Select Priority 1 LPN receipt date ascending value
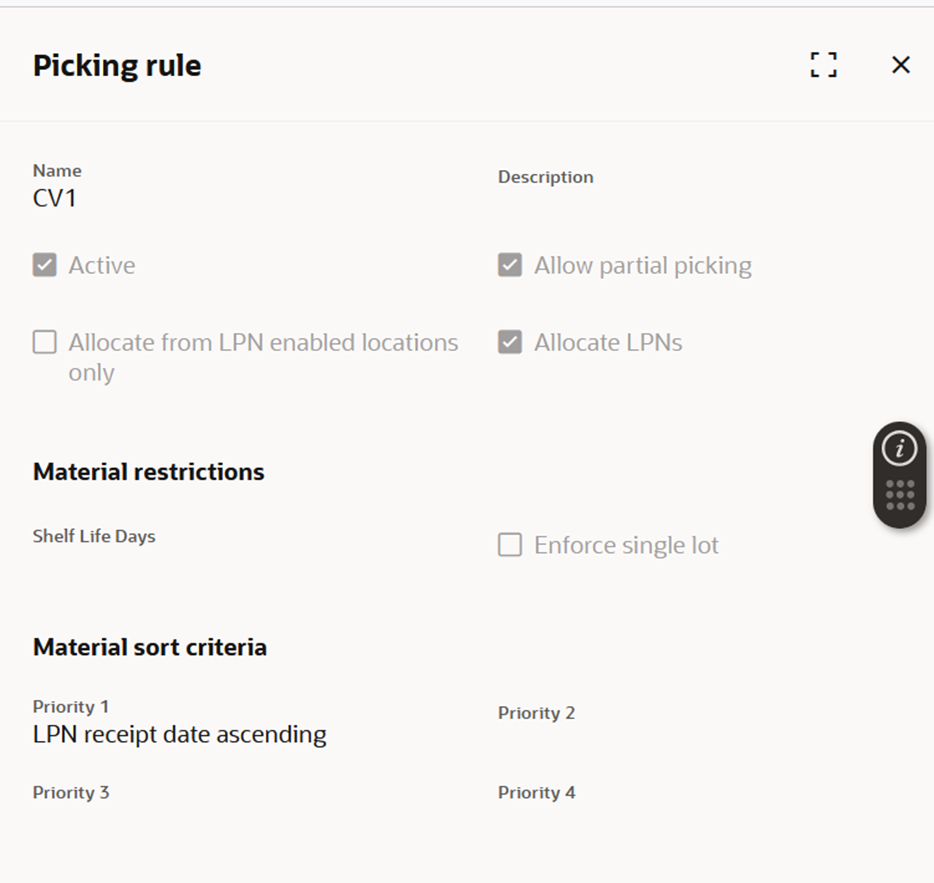Viewport: 934px width, 883px height. coord(180,735)
